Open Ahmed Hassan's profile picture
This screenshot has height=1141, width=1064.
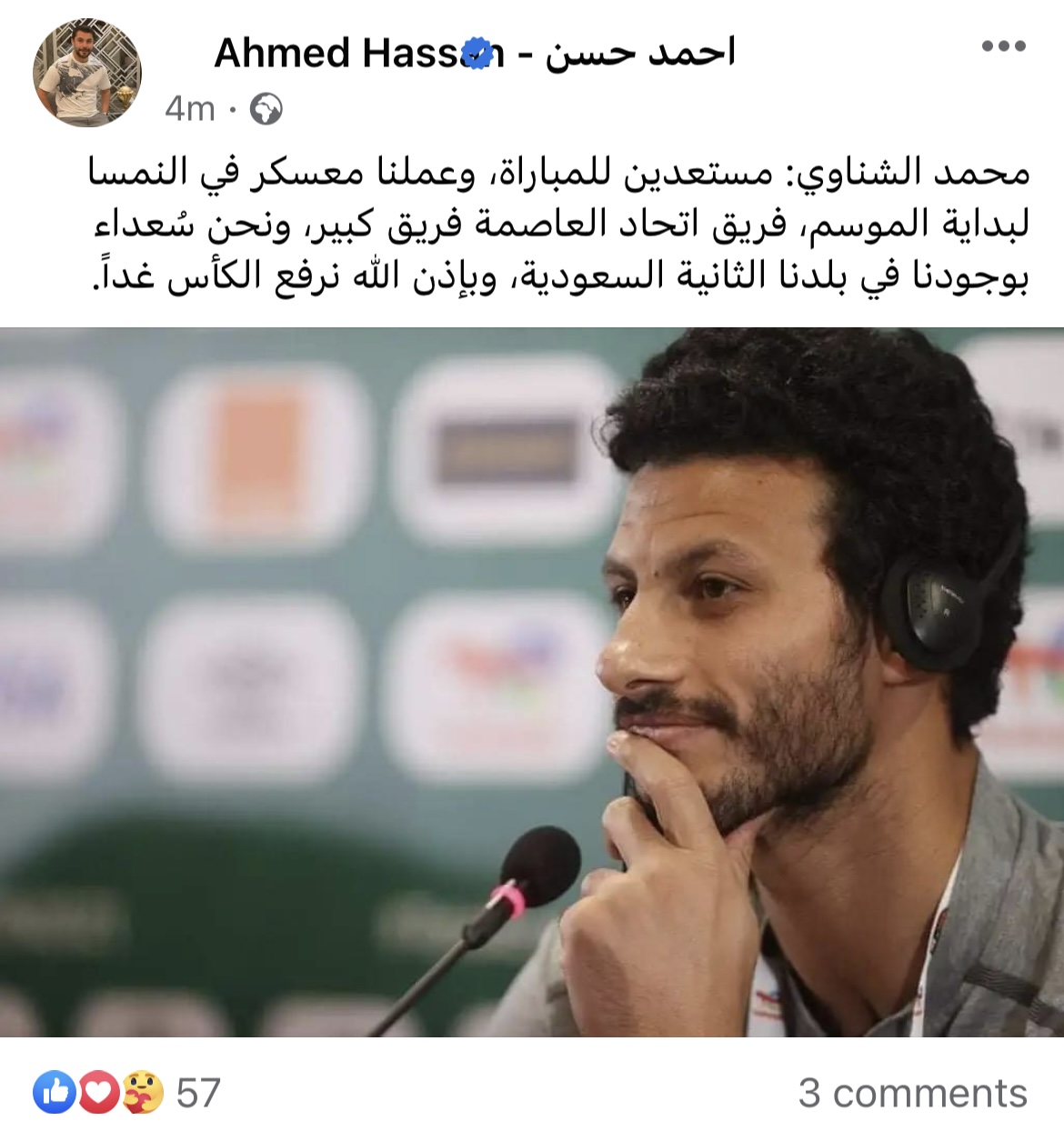click(x=87, y=73)
